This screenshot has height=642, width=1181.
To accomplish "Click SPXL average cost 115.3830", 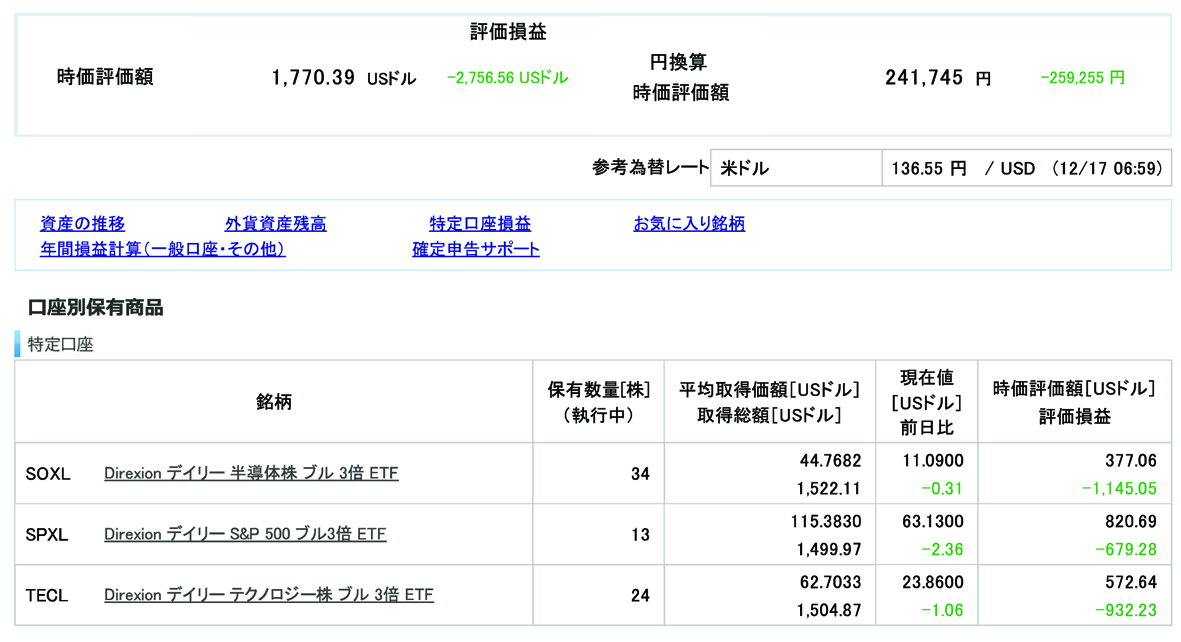I will [x=825, y=521].
